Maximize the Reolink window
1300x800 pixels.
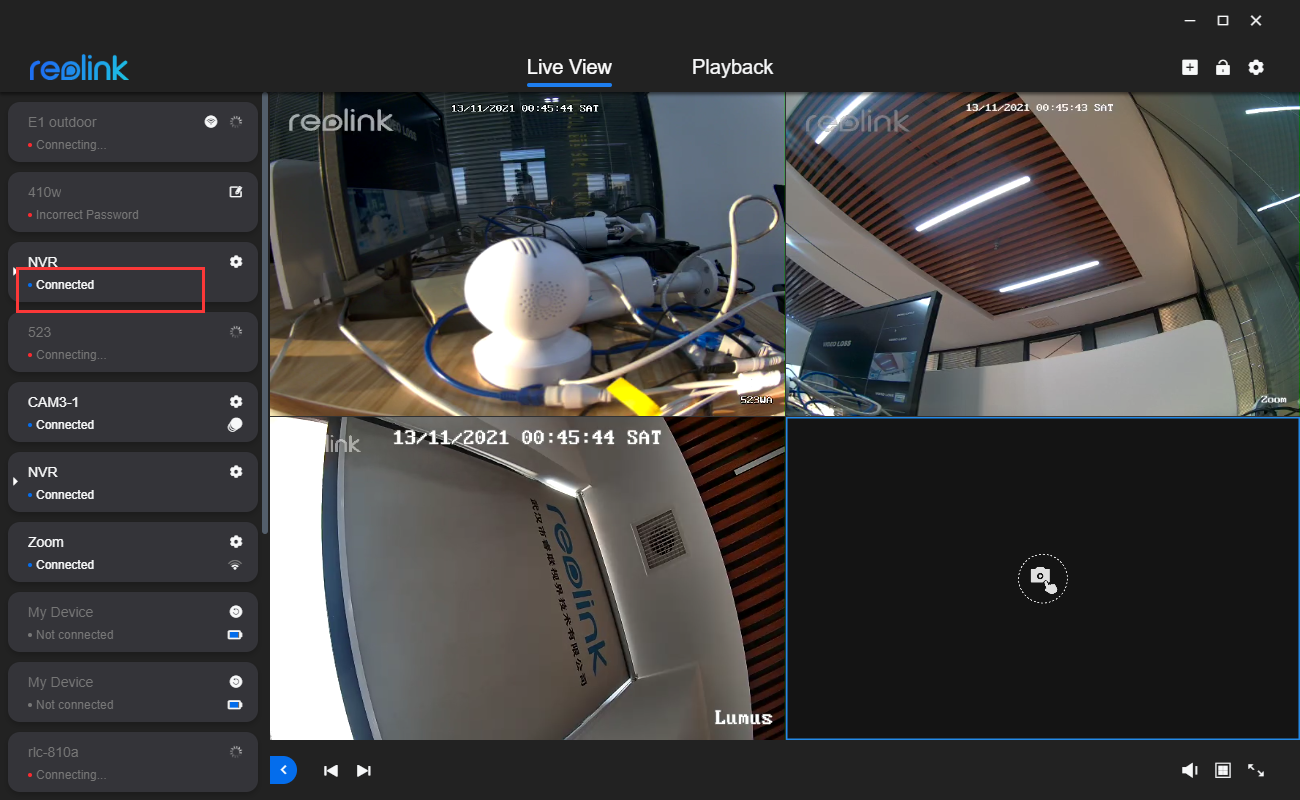click(x=1222, y=21)
